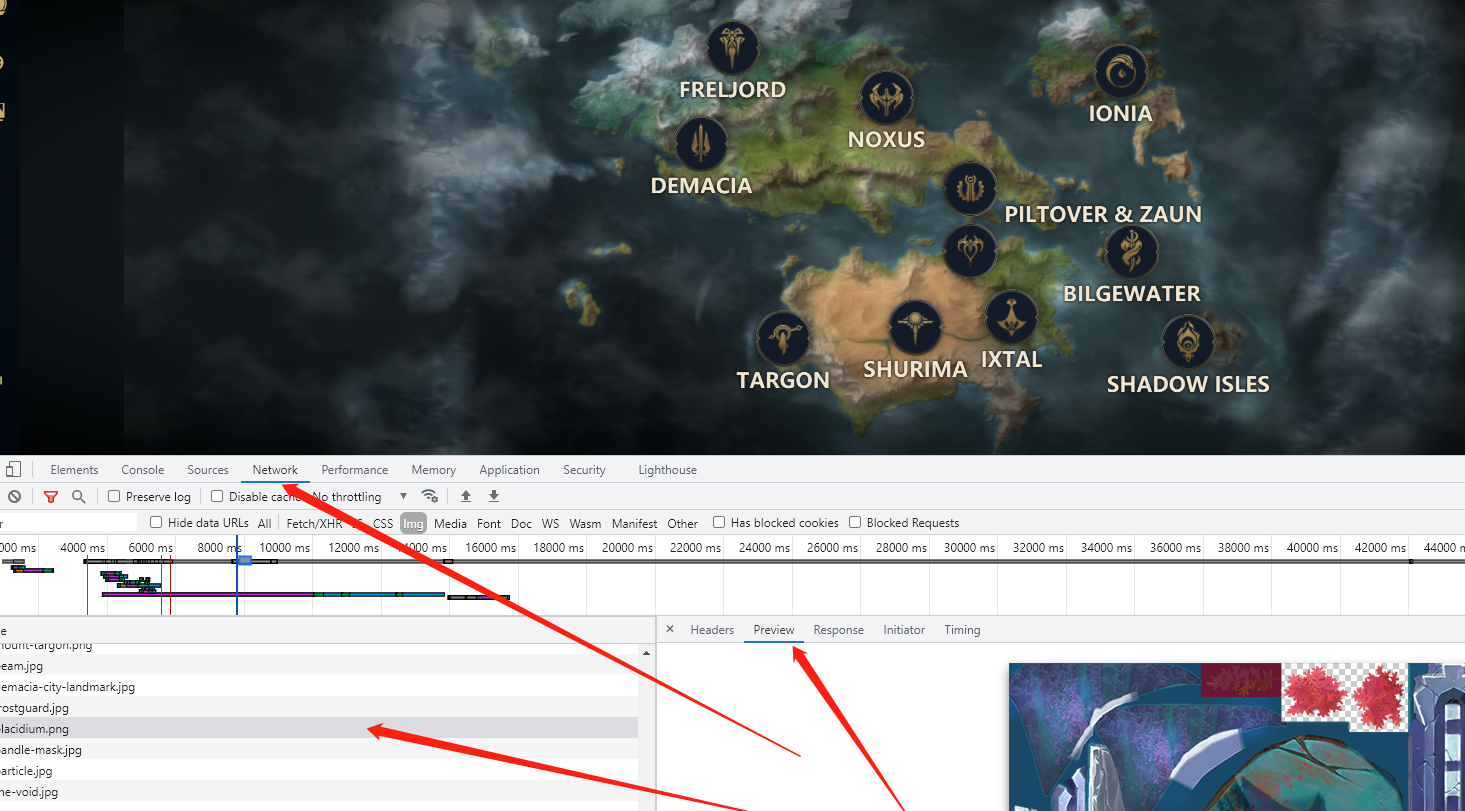Select the glacidium.png request row

[x=319, y=729]
